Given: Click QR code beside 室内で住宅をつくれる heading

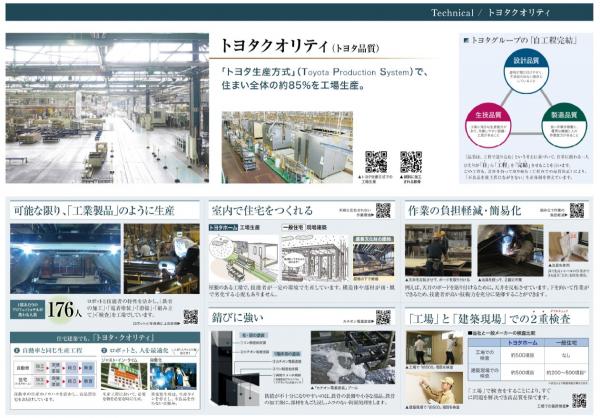Looking at the screenshot, I should pyautogui.click(x=383, y=210).
